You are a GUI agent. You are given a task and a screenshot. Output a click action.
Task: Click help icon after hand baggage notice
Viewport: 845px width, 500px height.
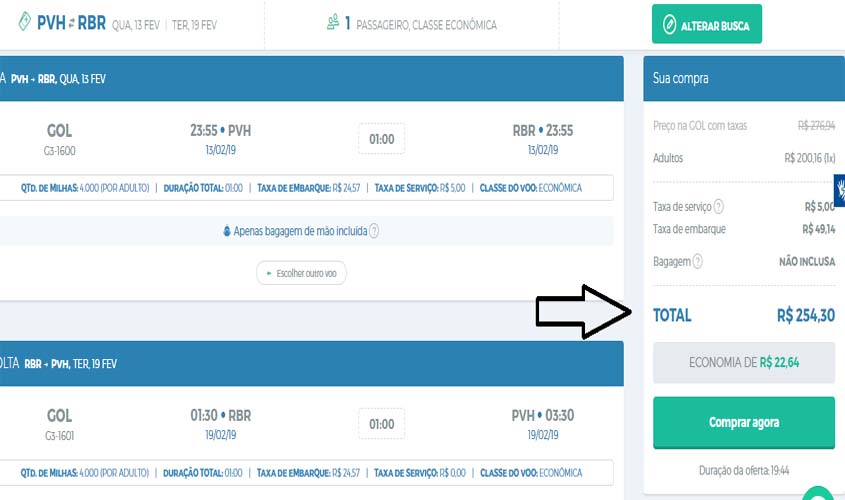pyautogui.click(x=374, y=231)
